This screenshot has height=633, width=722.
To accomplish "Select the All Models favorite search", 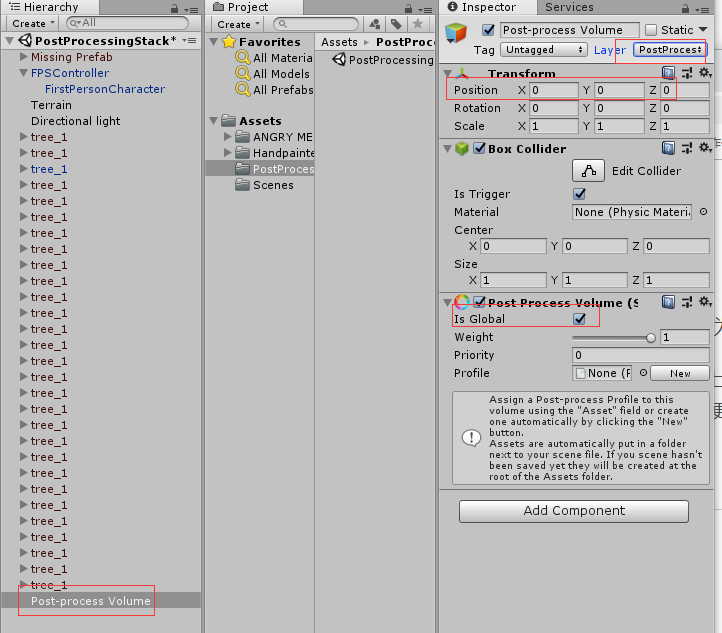I will tap(273, 74).
